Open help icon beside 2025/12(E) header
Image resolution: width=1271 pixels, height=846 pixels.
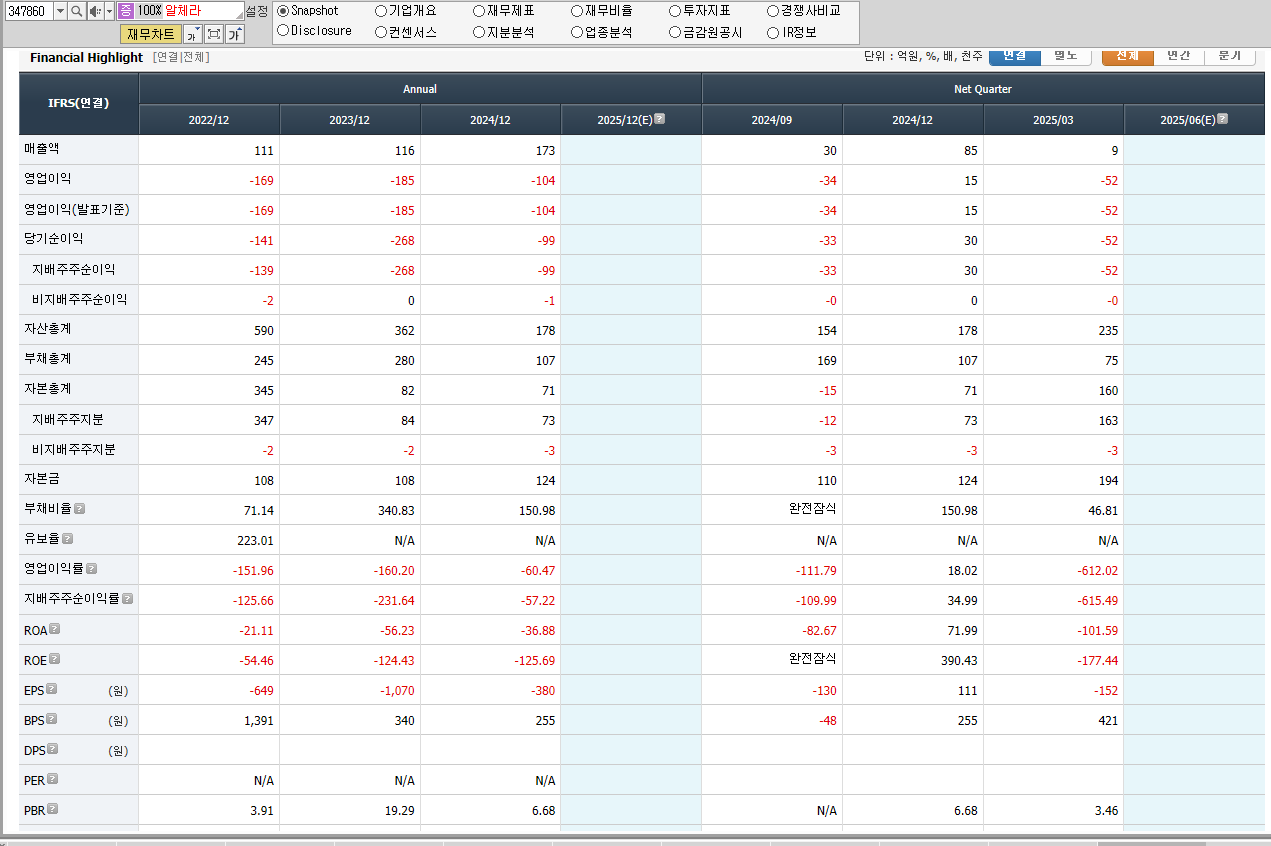[x=660, y=118]
